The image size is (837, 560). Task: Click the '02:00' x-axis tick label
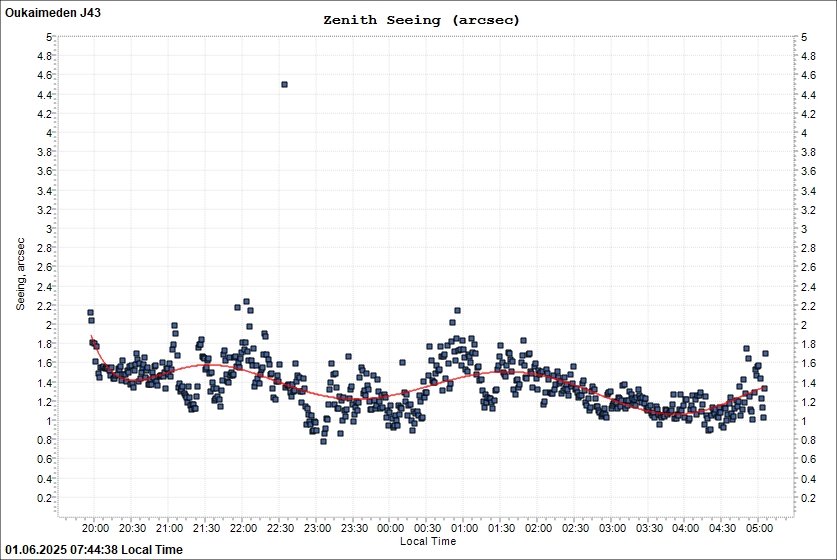click(x=538, y=528)
